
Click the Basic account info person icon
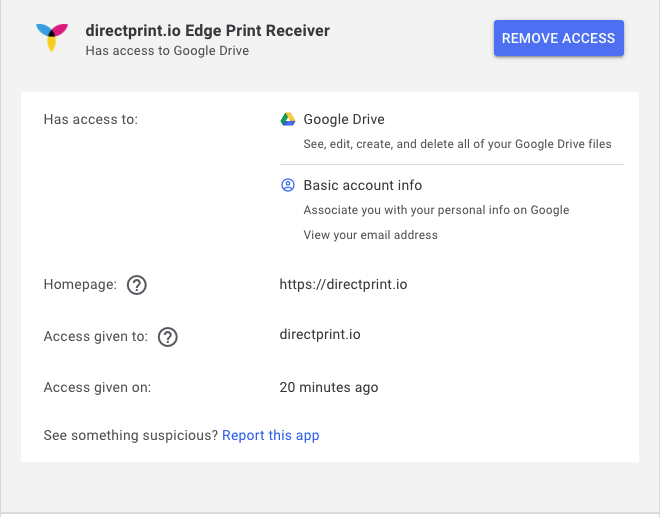click(288, 185)
